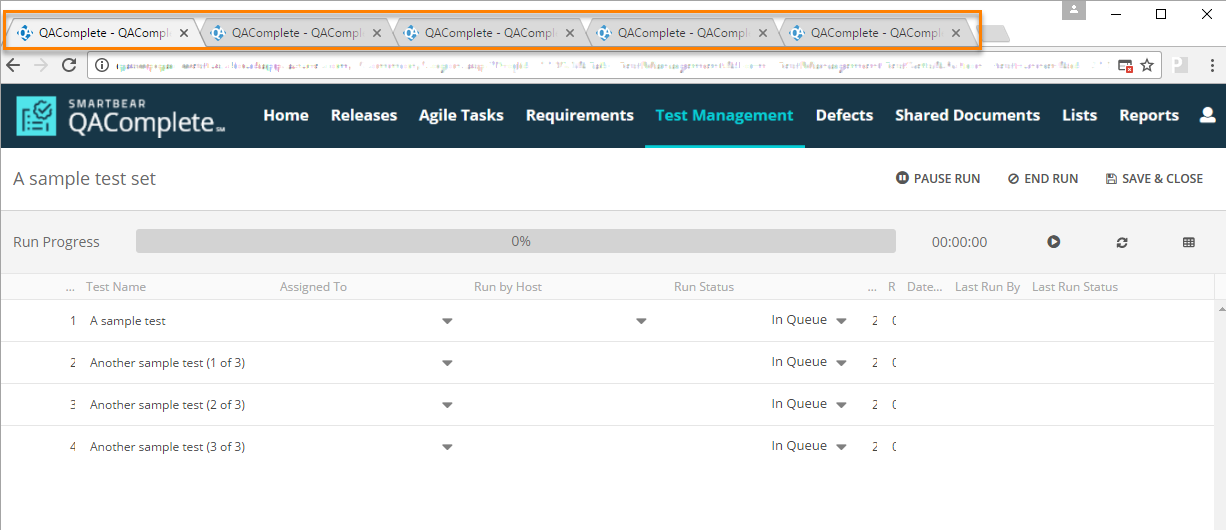The width and height of the screenshot is (1226, 530).
Task: Click the Assigned To column header
Action: tap(313, 287)
